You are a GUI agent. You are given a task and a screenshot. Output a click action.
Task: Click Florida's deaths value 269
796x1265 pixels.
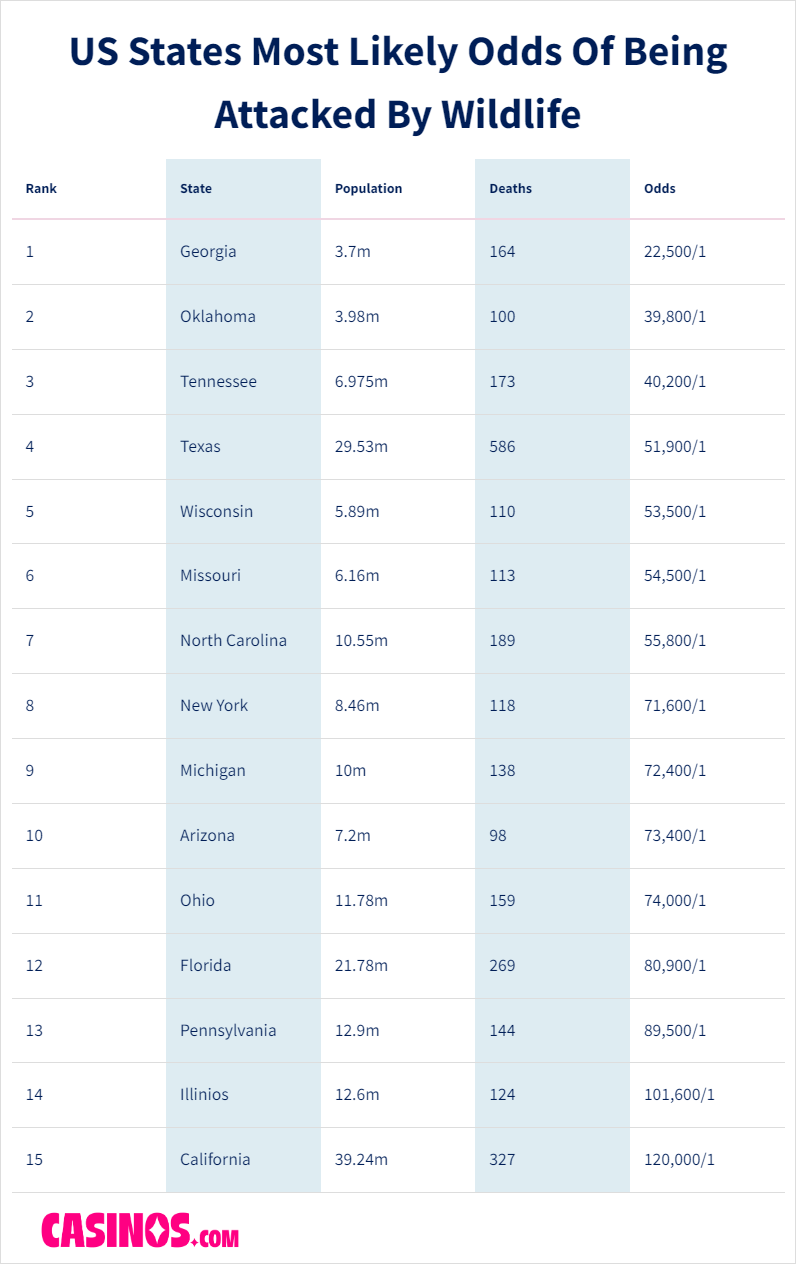pyautogui.click(x=502, y=966)
